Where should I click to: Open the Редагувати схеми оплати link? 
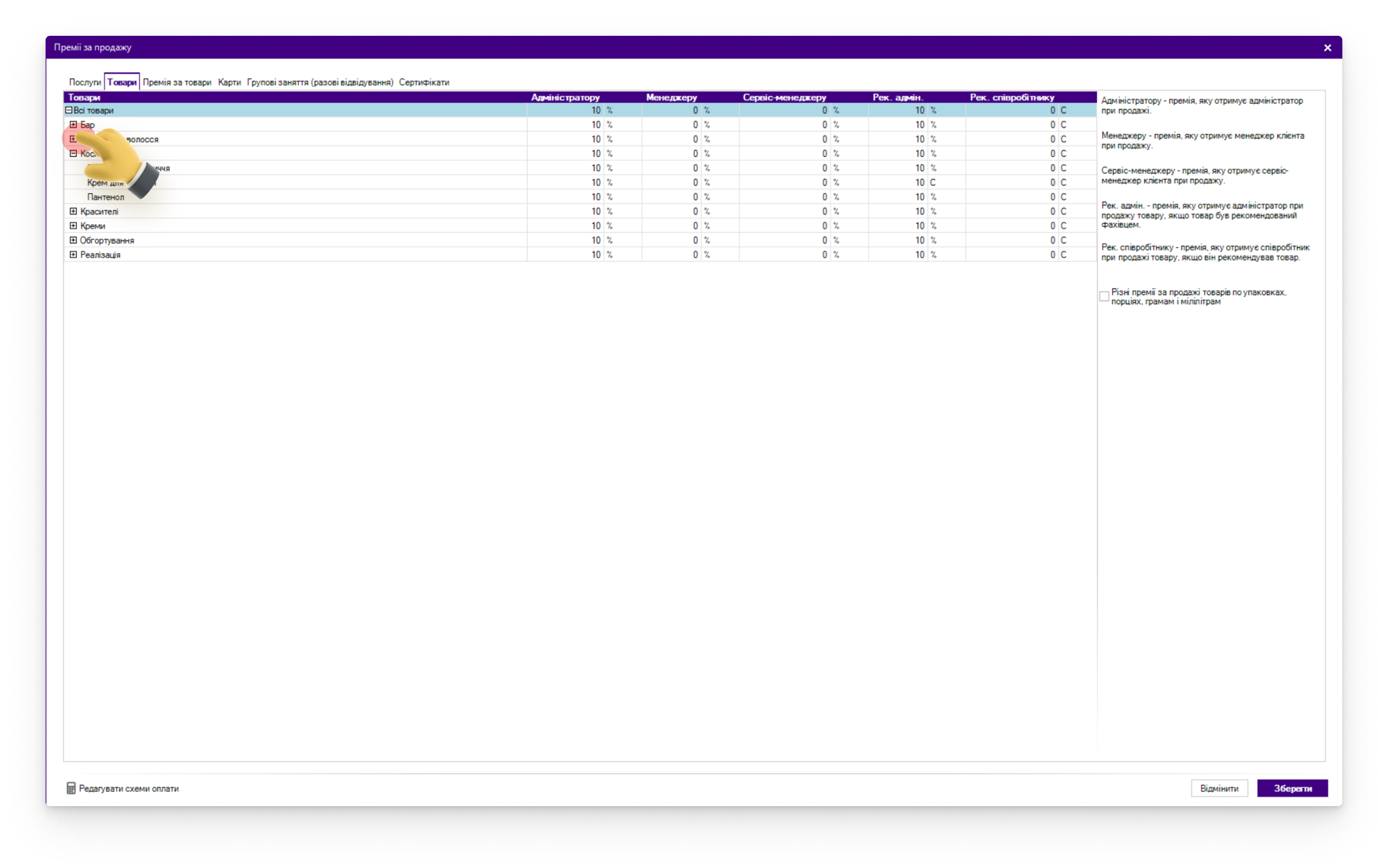click(129, 788)
